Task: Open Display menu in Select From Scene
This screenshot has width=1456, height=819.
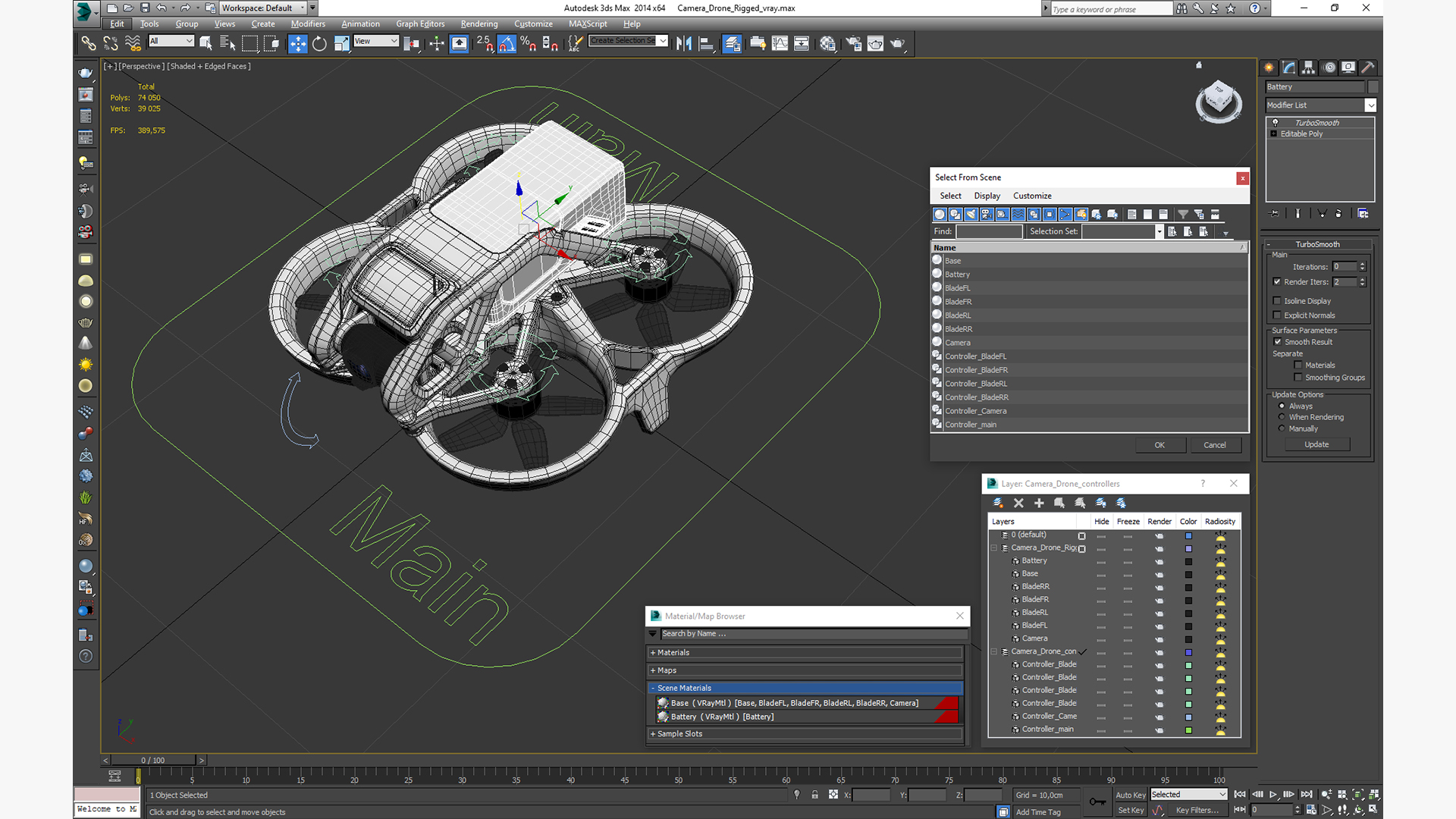Action: click(987, 196)
